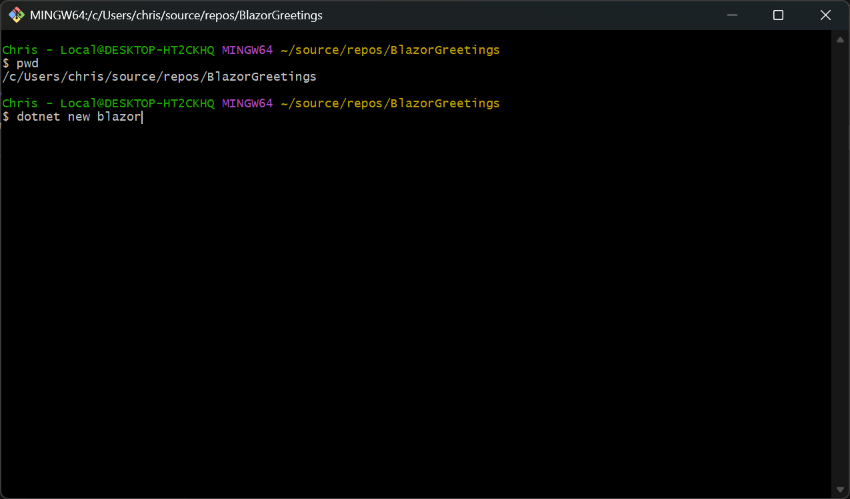This screenshot has width=850, height=499.
Task: Click the $ symbol before 'dotnet'
Action: [6, 117]
